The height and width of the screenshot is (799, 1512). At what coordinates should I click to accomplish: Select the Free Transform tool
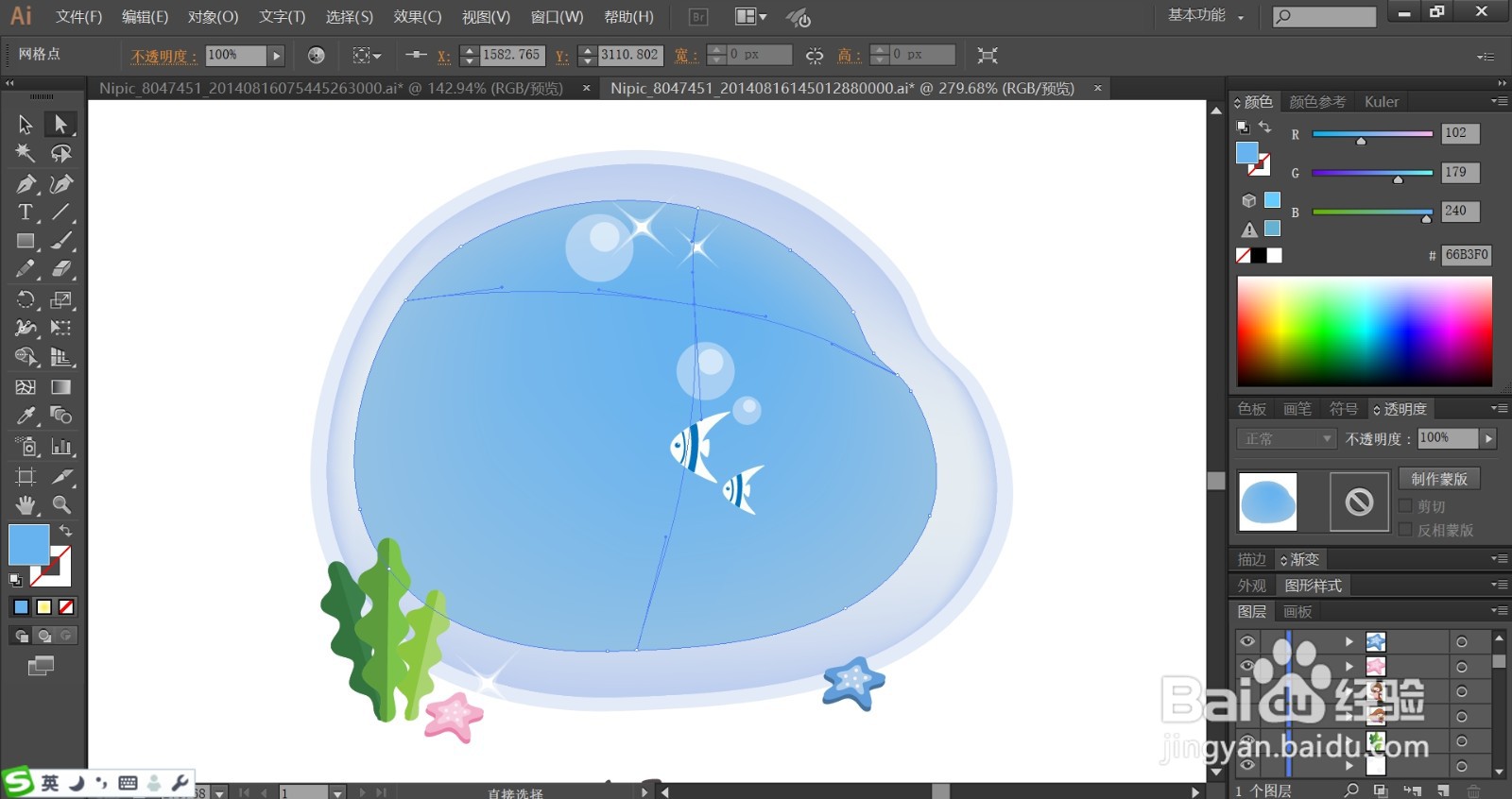pyautogui.click(x=60, y=329)
